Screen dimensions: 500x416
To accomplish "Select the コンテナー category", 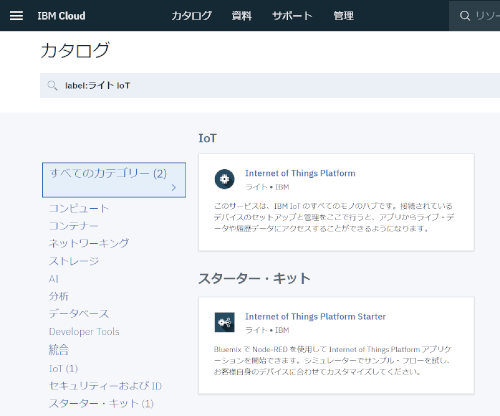I will click(74, 226).
